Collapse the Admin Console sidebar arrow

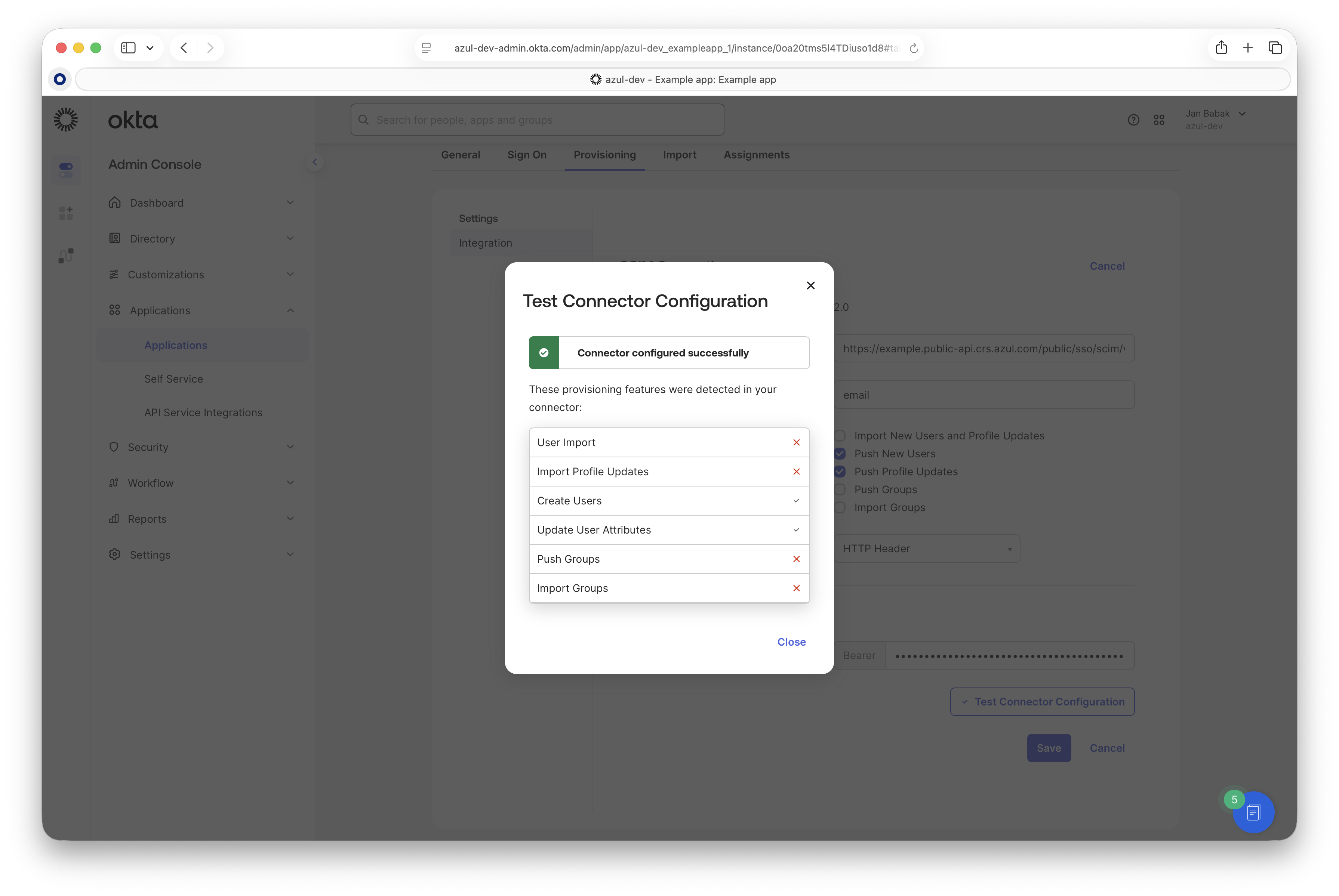click(x=314, y=162)
